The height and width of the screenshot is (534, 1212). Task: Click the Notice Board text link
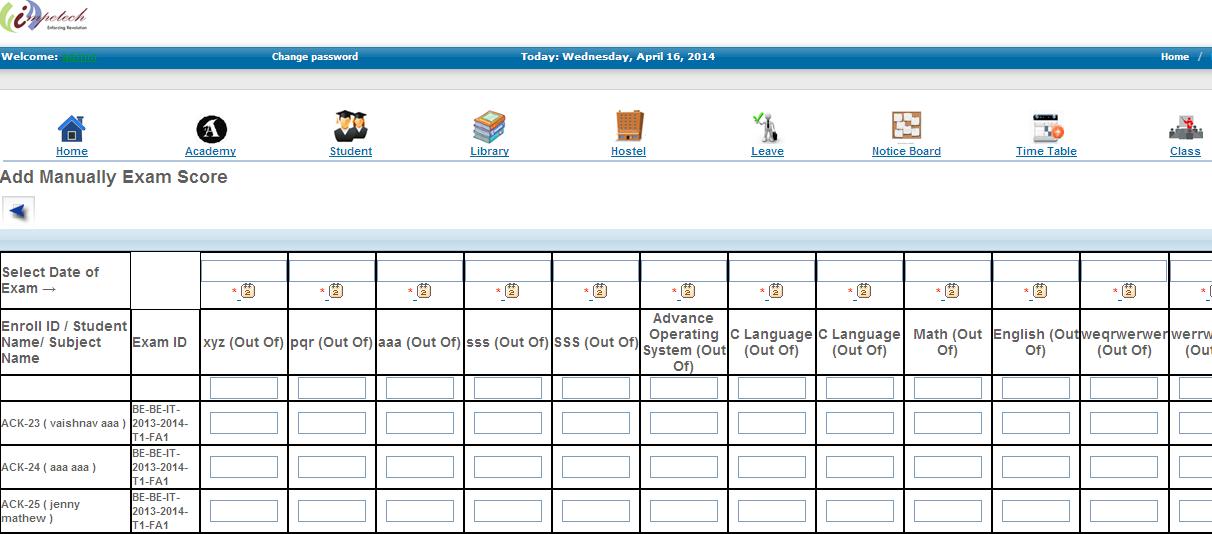[906, 152]
